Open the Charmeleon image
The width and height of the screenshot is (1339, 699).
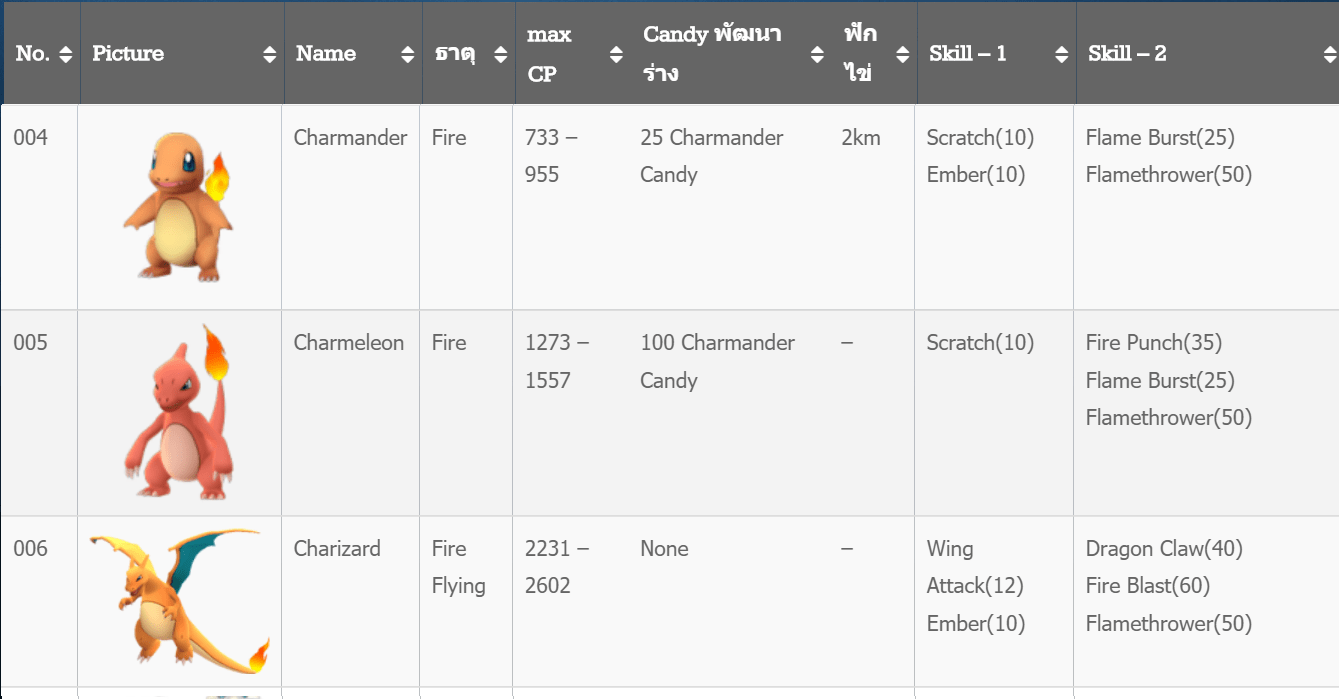180,412
